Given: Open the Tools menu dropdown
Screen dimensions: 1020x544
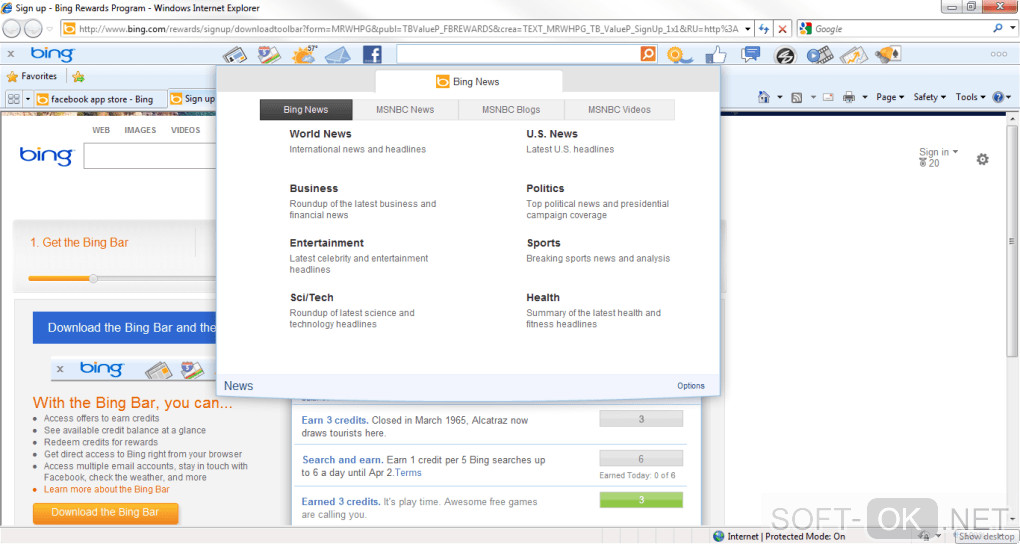Looking at the screenshot, I should pos(971,97).
